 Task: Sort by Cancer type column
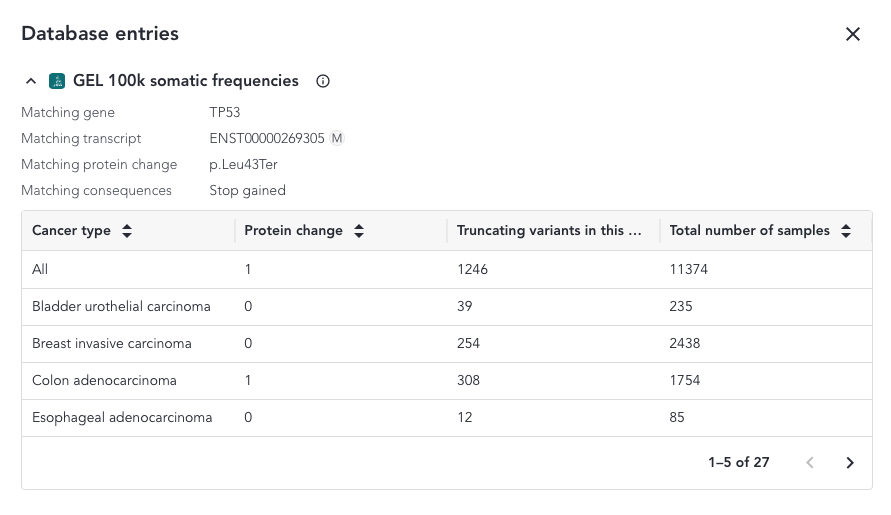[127, 231]
